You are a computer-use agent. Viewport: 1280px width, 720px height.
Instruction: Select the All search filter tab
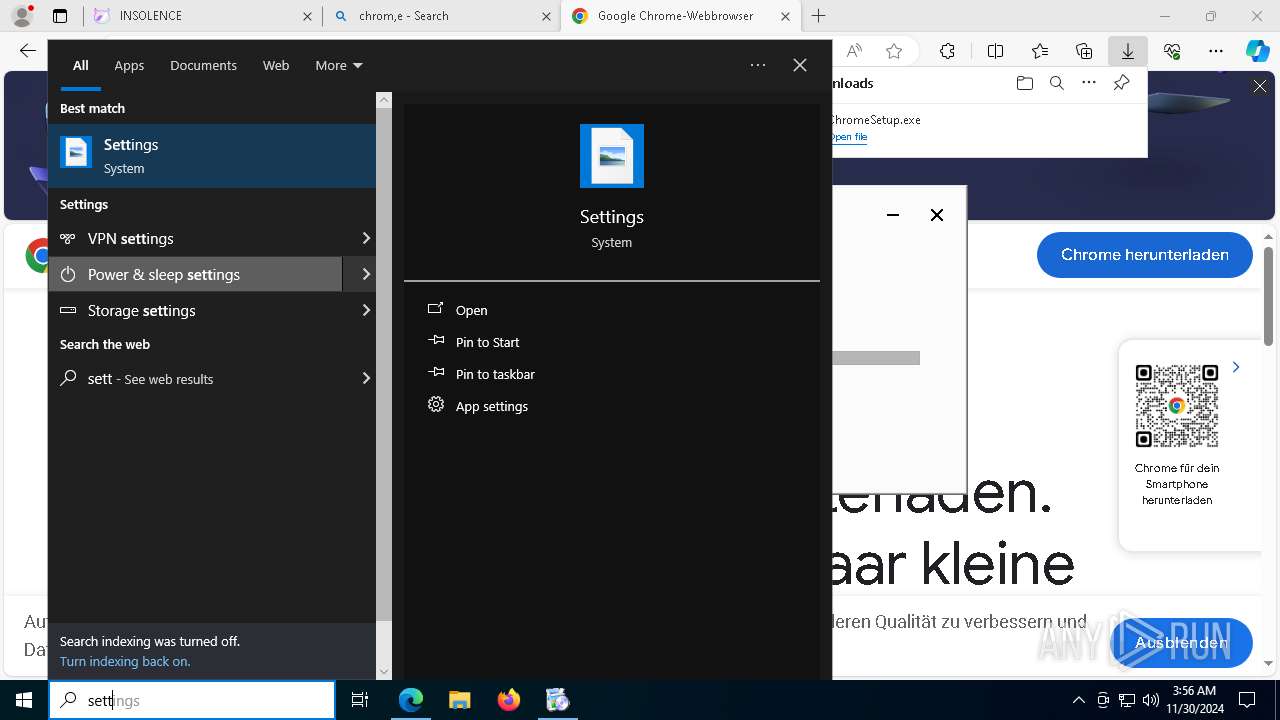81,65
